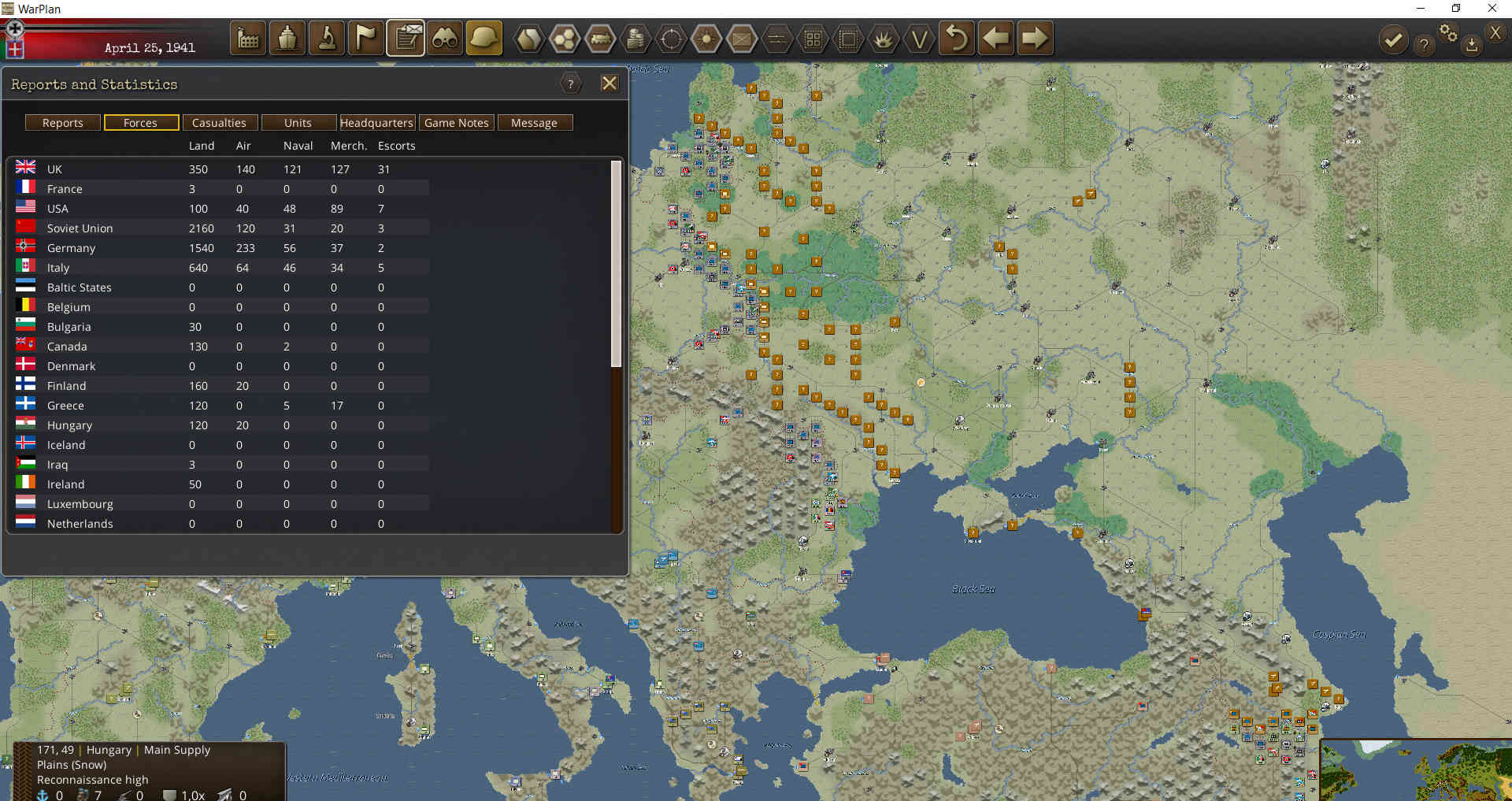The width and height of the screenshot is (1512, 801).
Task: Click the previous unit left arrow
Action: 996,38
